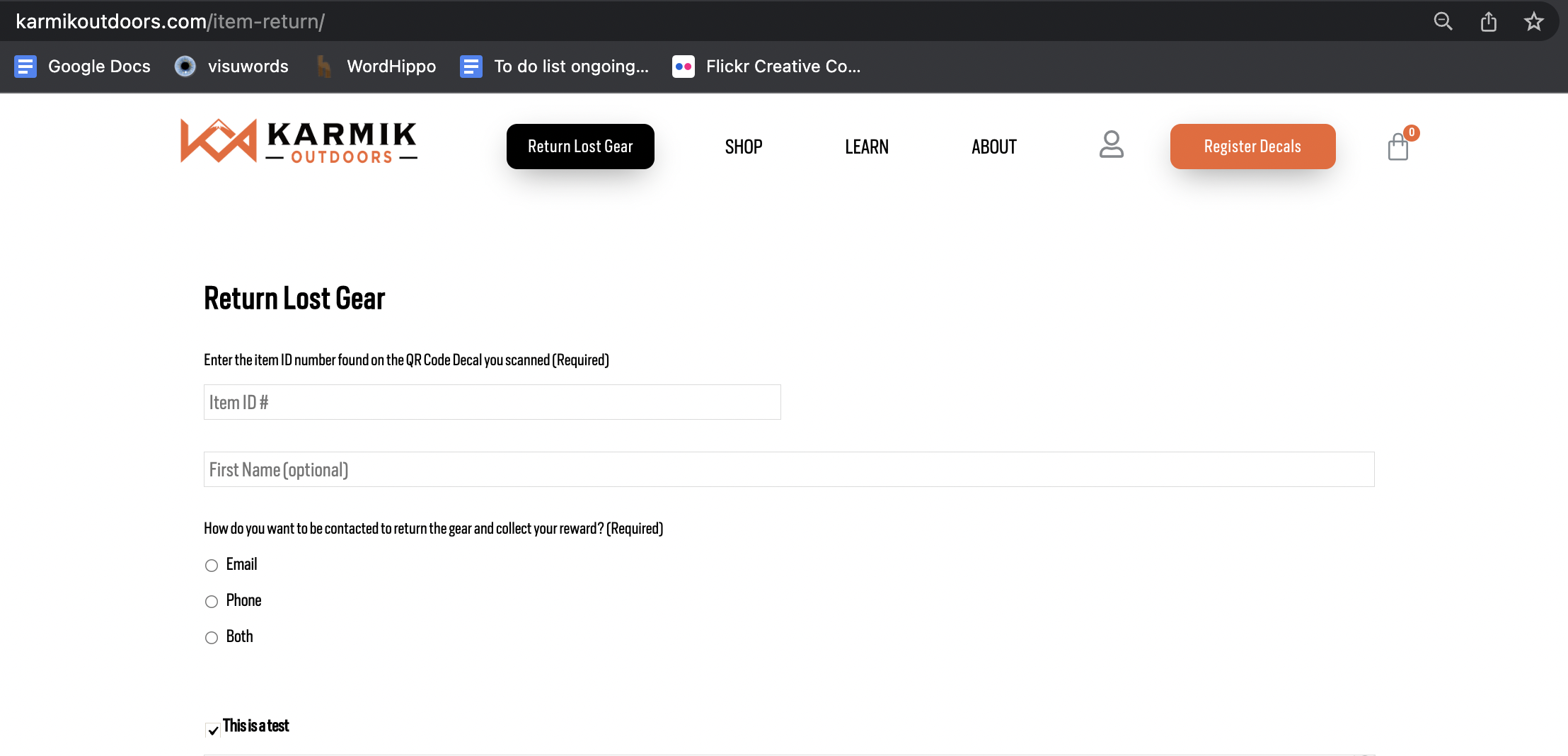Open the Flickr Creative Commons bookmark
The width and height of the screenshot is (1568, 756).
(x=766, y=67)
